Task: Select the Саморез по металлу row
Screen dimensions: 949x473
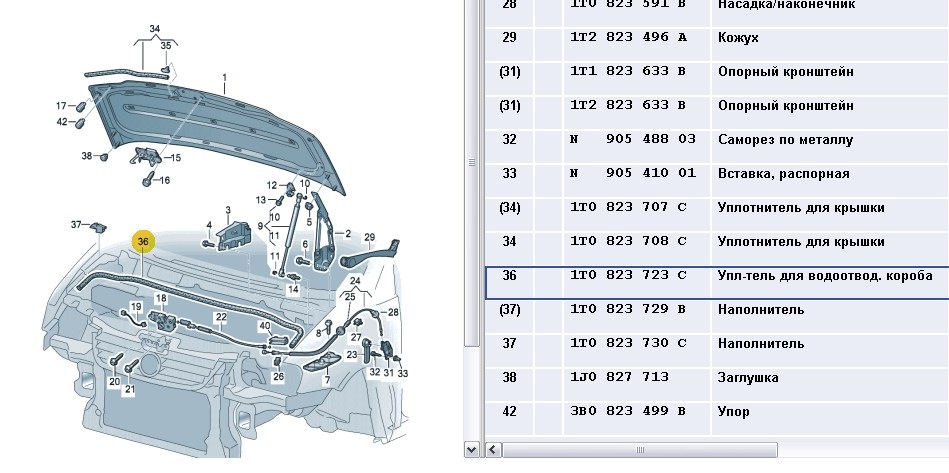Action: (785, 140)
